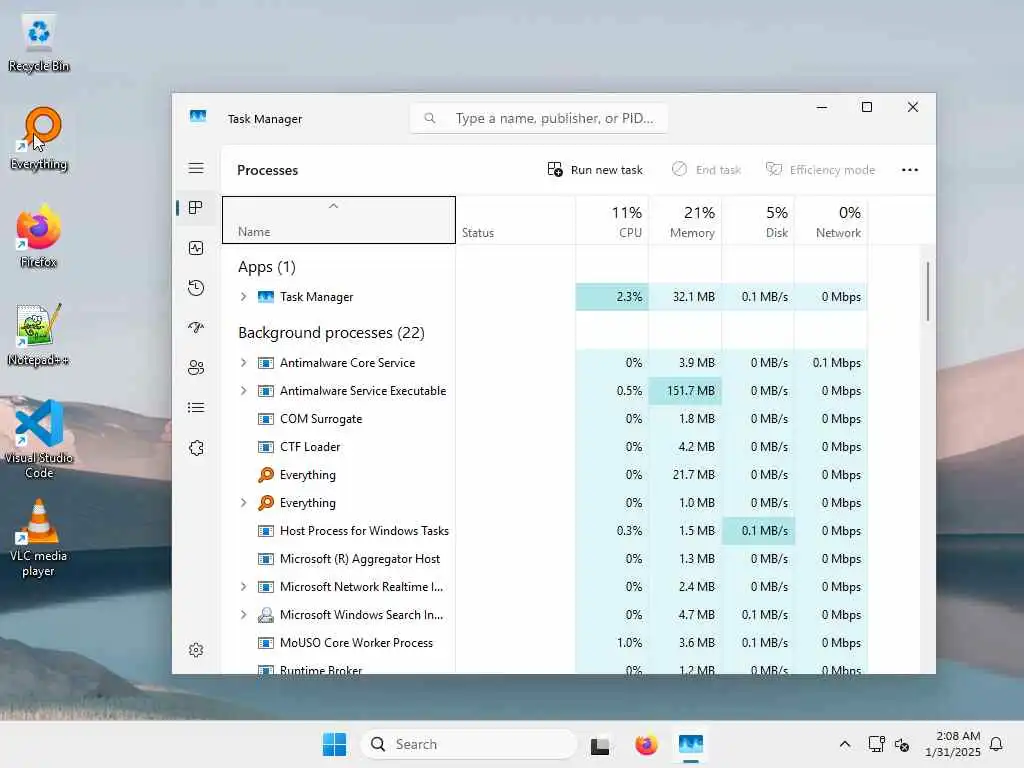Image resolution: width=1024 pixels, height=768 pixels.
Task: Open the Details sidebar icon
Action: point(196,408)
